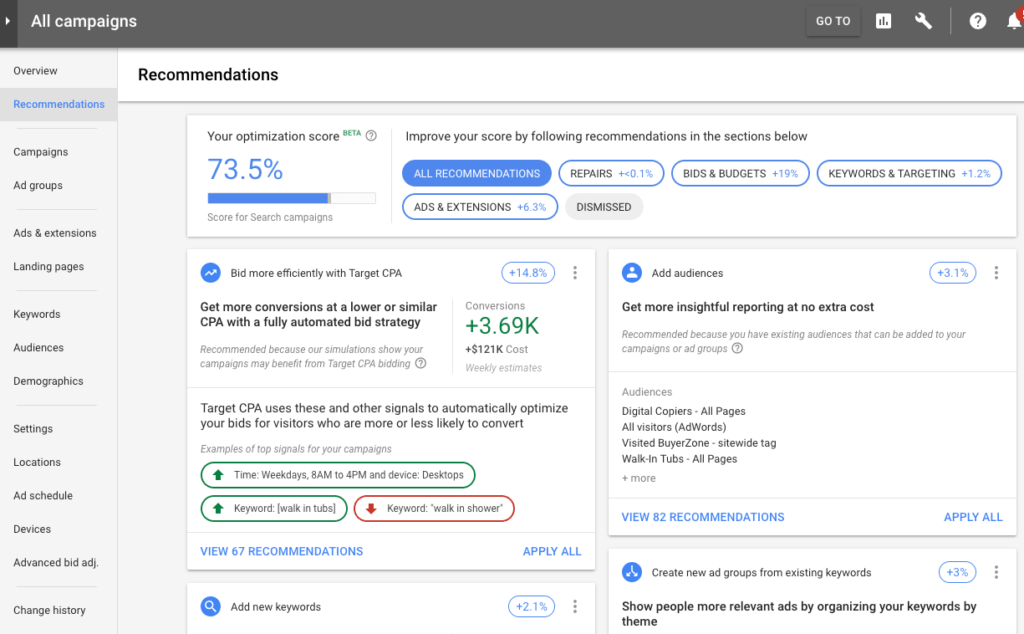The height and width of the screenshot is (634, 1024).
Task: Select the Add audiences person icon
Action: click(x=631, y=272)
